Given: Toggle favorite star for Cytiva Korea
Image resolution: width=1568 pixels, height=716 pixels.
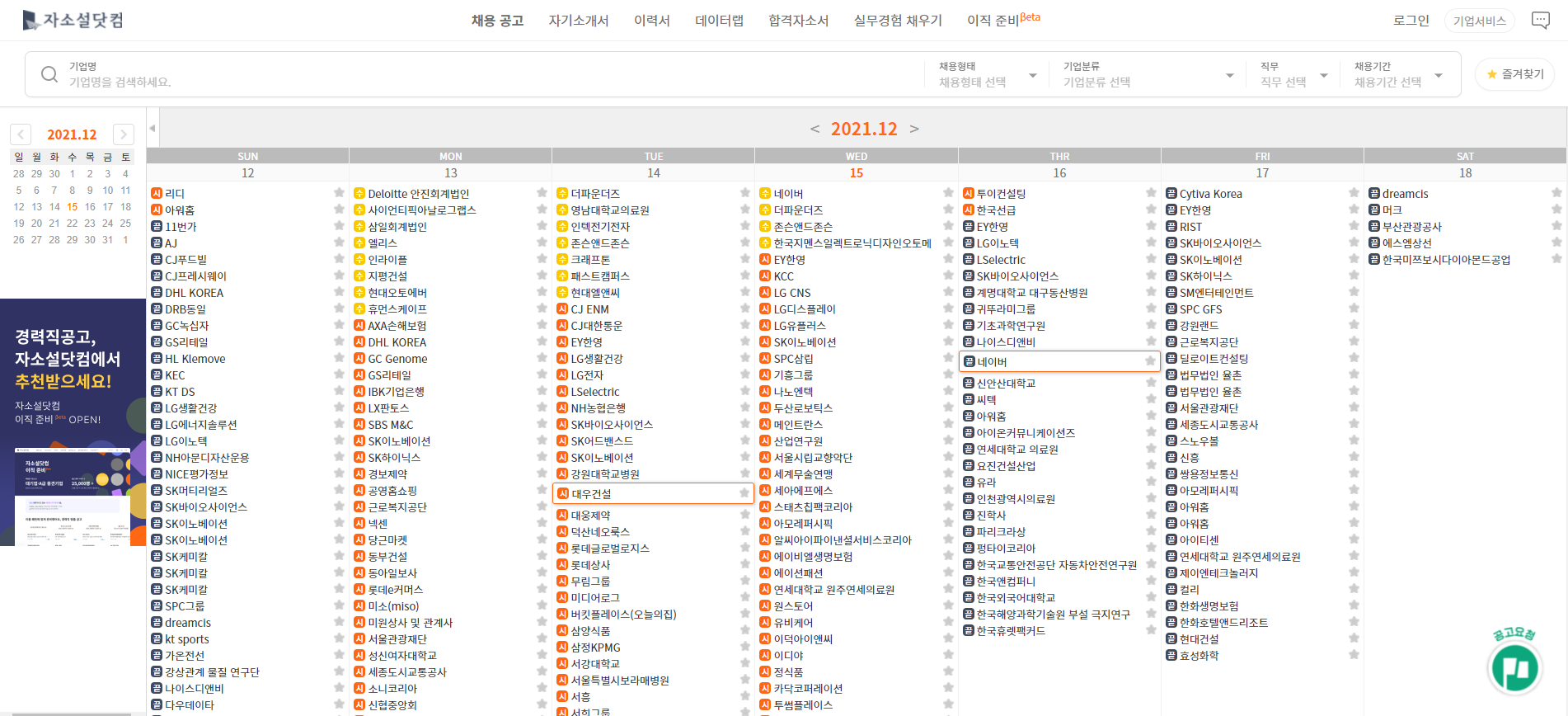Looking at the screenshot, I should [1354, 192].
